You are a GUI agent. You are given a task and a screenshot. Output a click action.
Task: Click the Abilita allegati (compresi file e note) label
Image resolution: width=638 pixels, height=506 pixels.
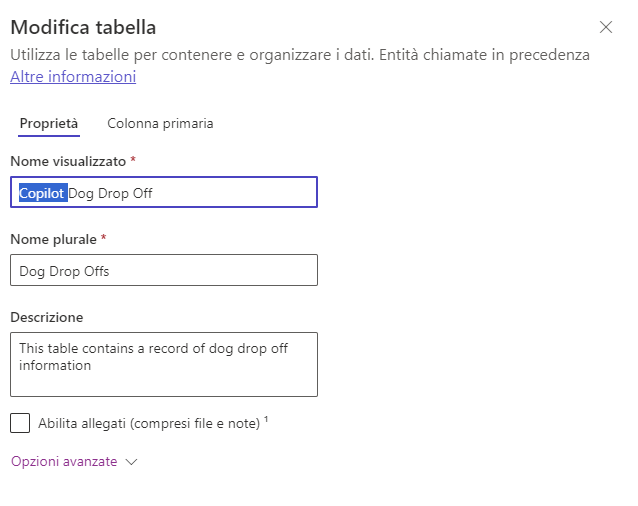(149, 423)
